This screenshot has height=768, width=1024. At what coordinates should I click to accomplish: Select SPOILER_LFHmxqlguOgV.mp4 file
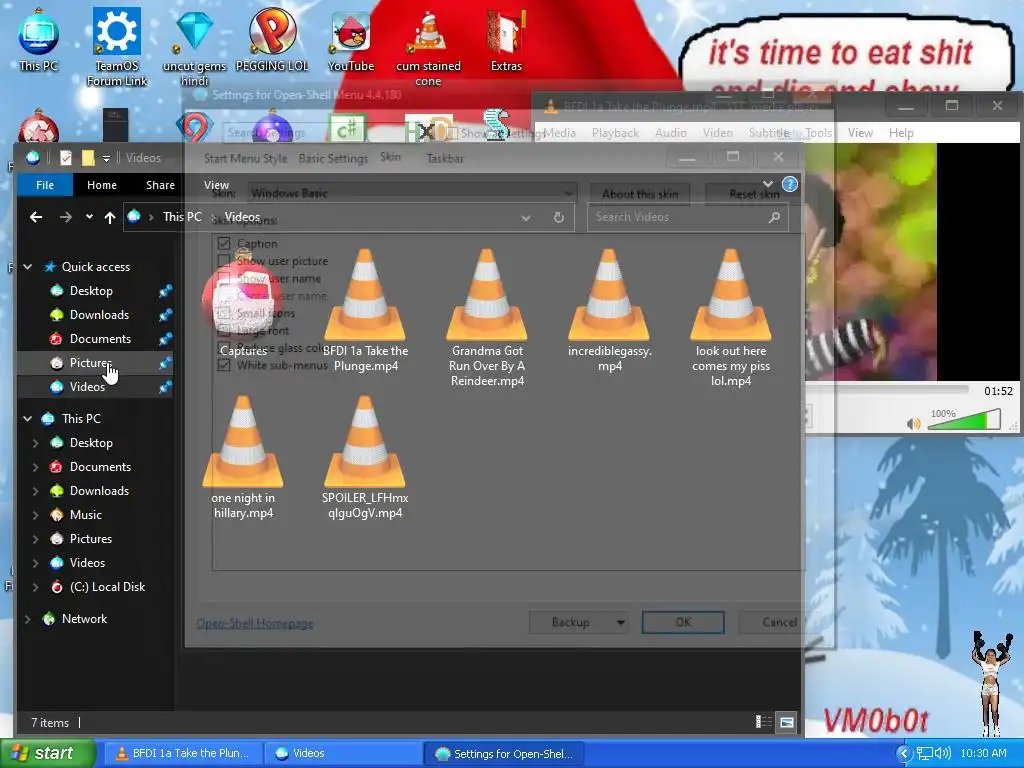tap(365, 457)
